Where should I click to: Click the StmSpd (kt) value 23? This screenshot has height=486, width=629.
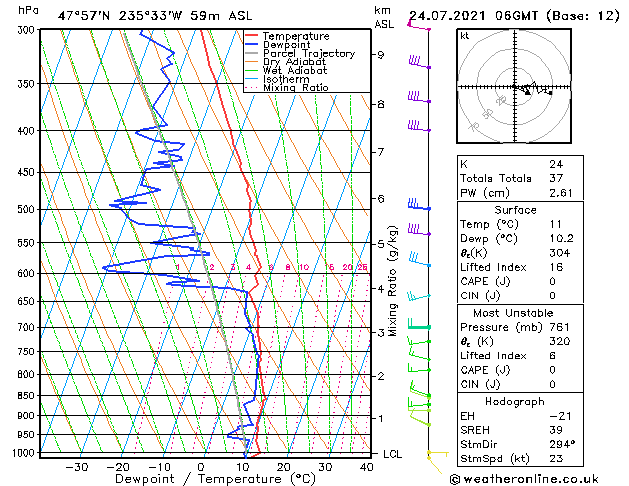point(556,458)
